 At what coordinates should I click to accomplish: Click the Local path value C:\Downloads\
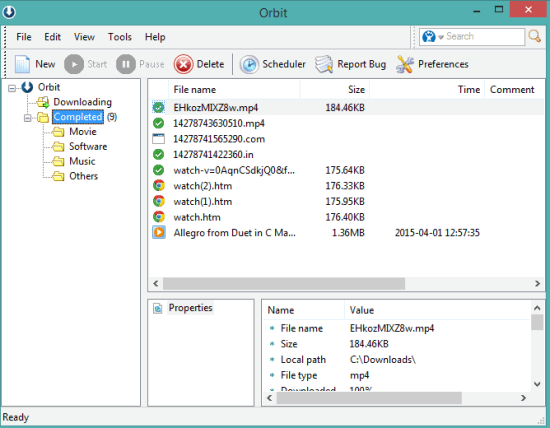pos(383,360)
